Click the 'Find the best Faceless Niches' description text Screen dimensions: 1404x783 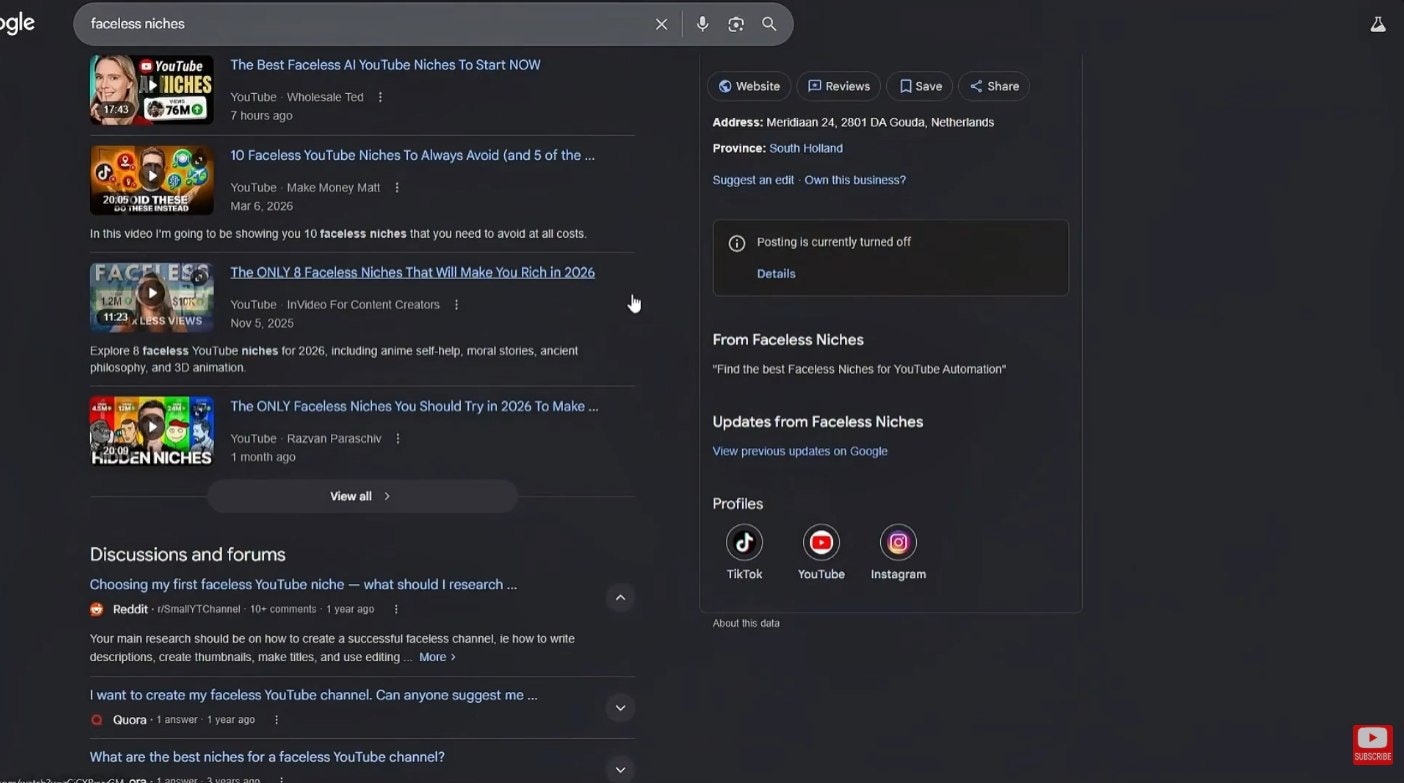(859, 369)
